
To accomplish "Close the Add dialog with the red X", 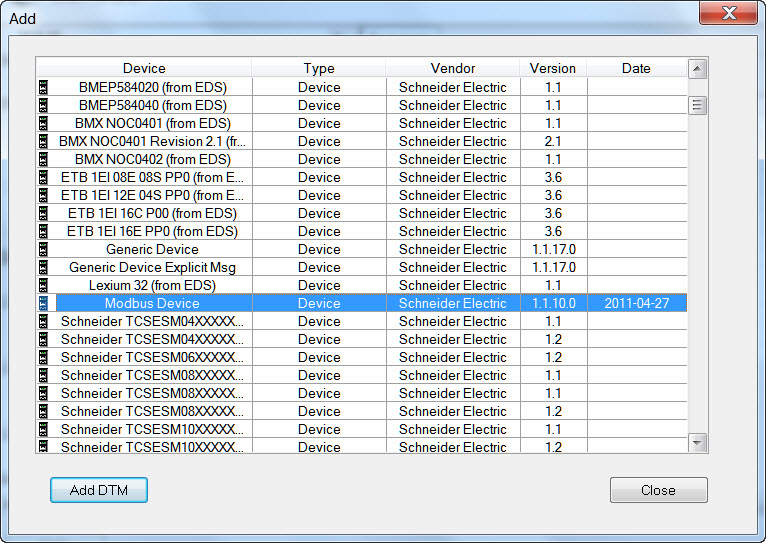I will coord(728,13).
